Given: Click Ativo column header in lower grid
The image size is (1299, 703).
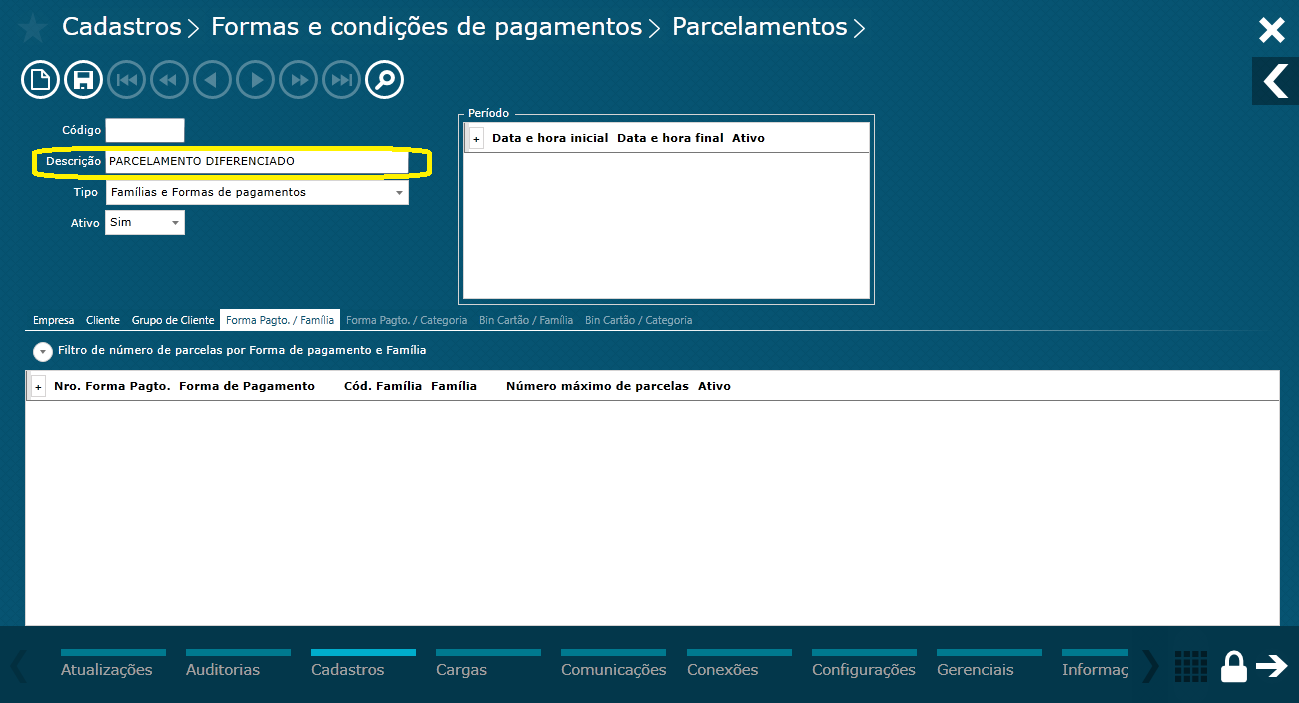Looking at the screenshot, I should coord(714,386).
